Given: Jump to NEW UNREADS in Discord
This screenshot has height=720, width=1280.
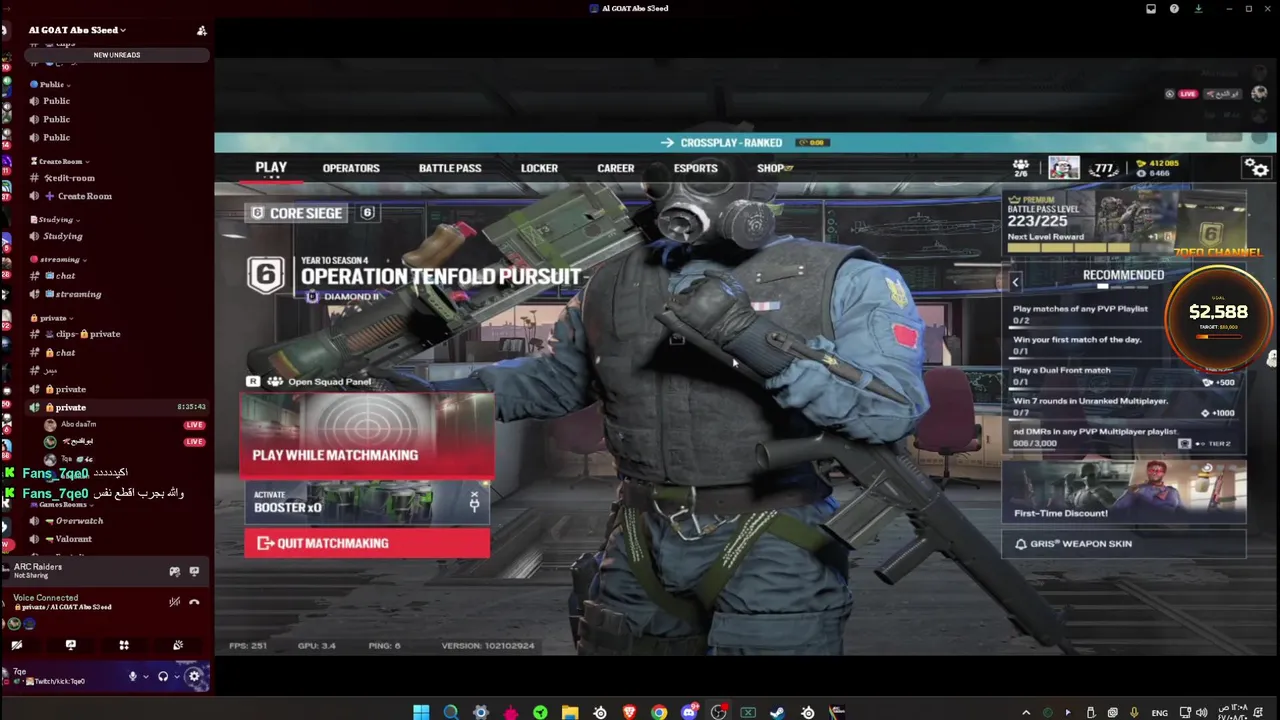Looking at the screenshot, I should click(117, 55).
